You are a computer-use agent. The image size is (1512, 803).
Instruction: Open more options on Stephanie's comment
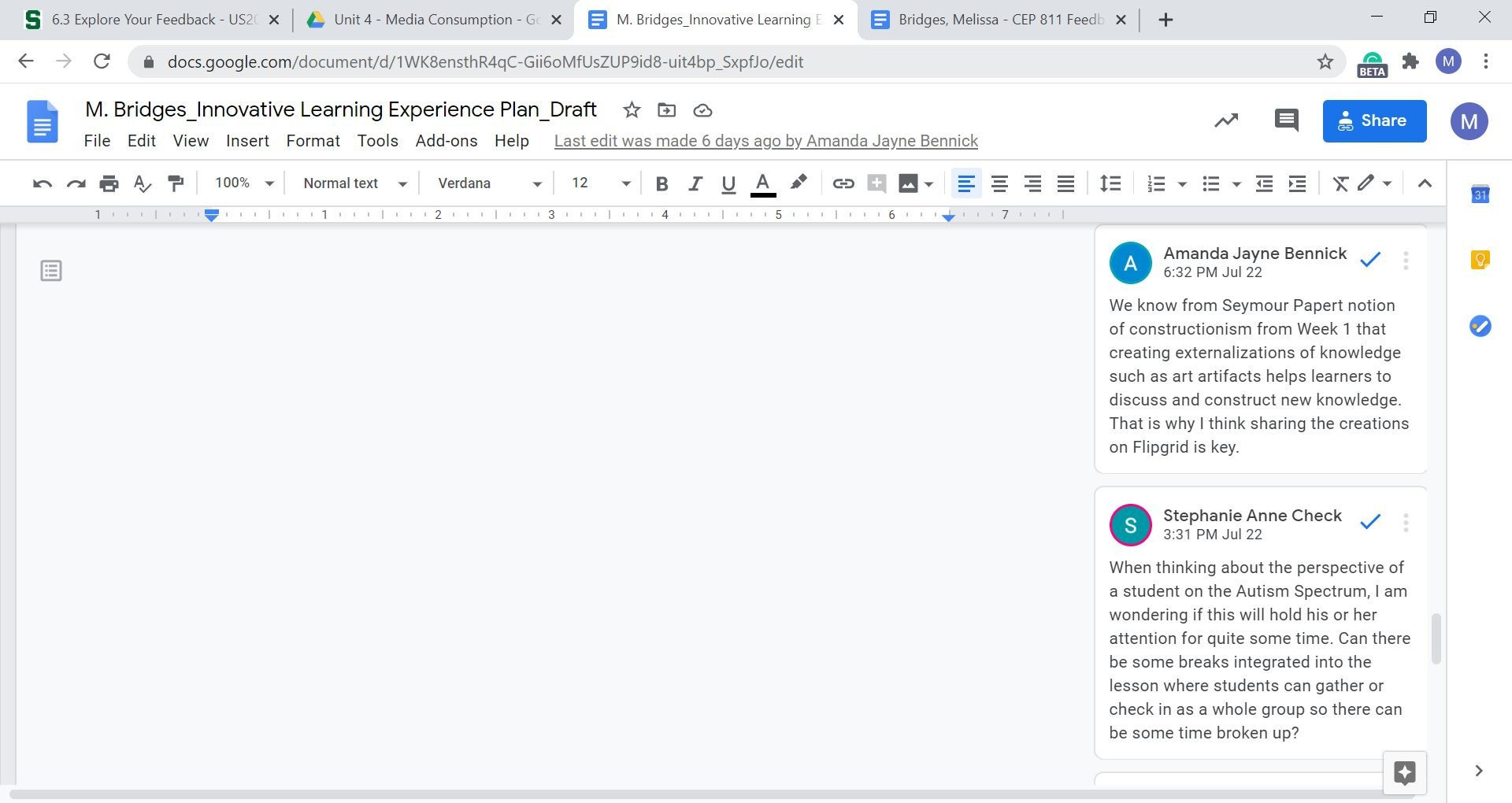(1406, 523)
